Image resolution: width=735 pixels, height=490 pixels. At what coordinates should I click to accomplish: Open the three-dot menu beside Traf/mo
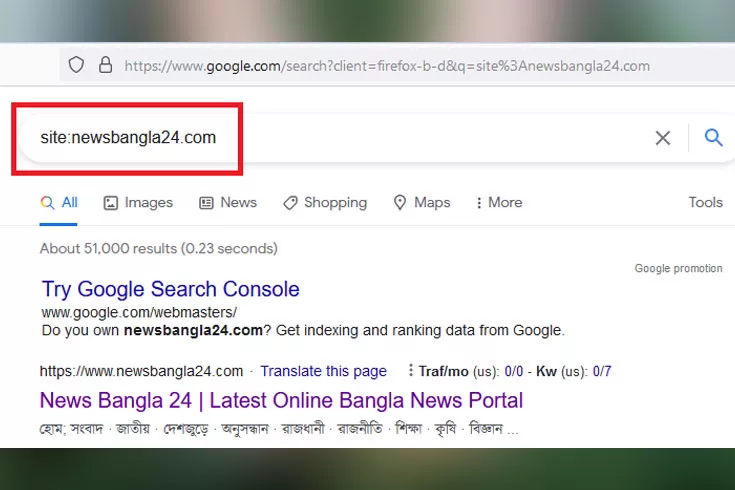(x=411, y=370)
